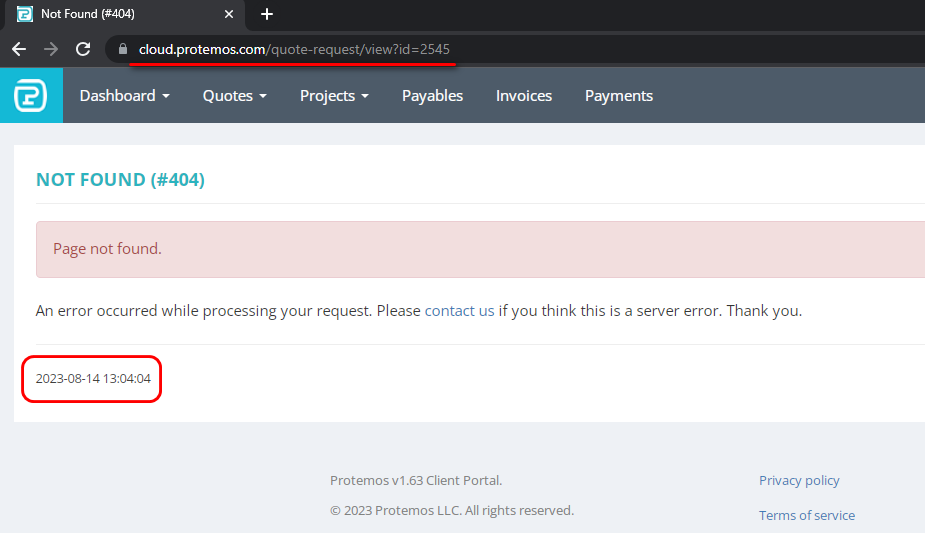Open the Invoices page

click(524, 96)
